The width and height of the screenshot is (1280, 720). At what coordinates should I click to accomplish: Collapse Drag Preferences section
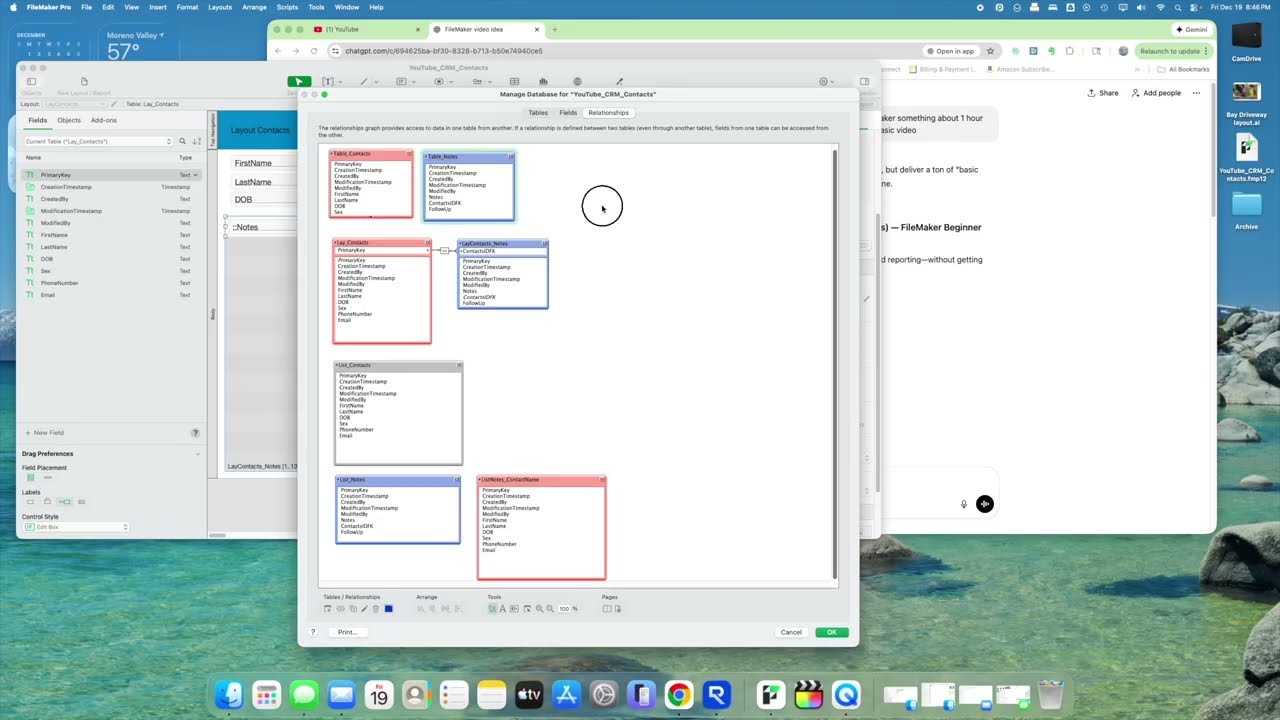tap(198, 454)
